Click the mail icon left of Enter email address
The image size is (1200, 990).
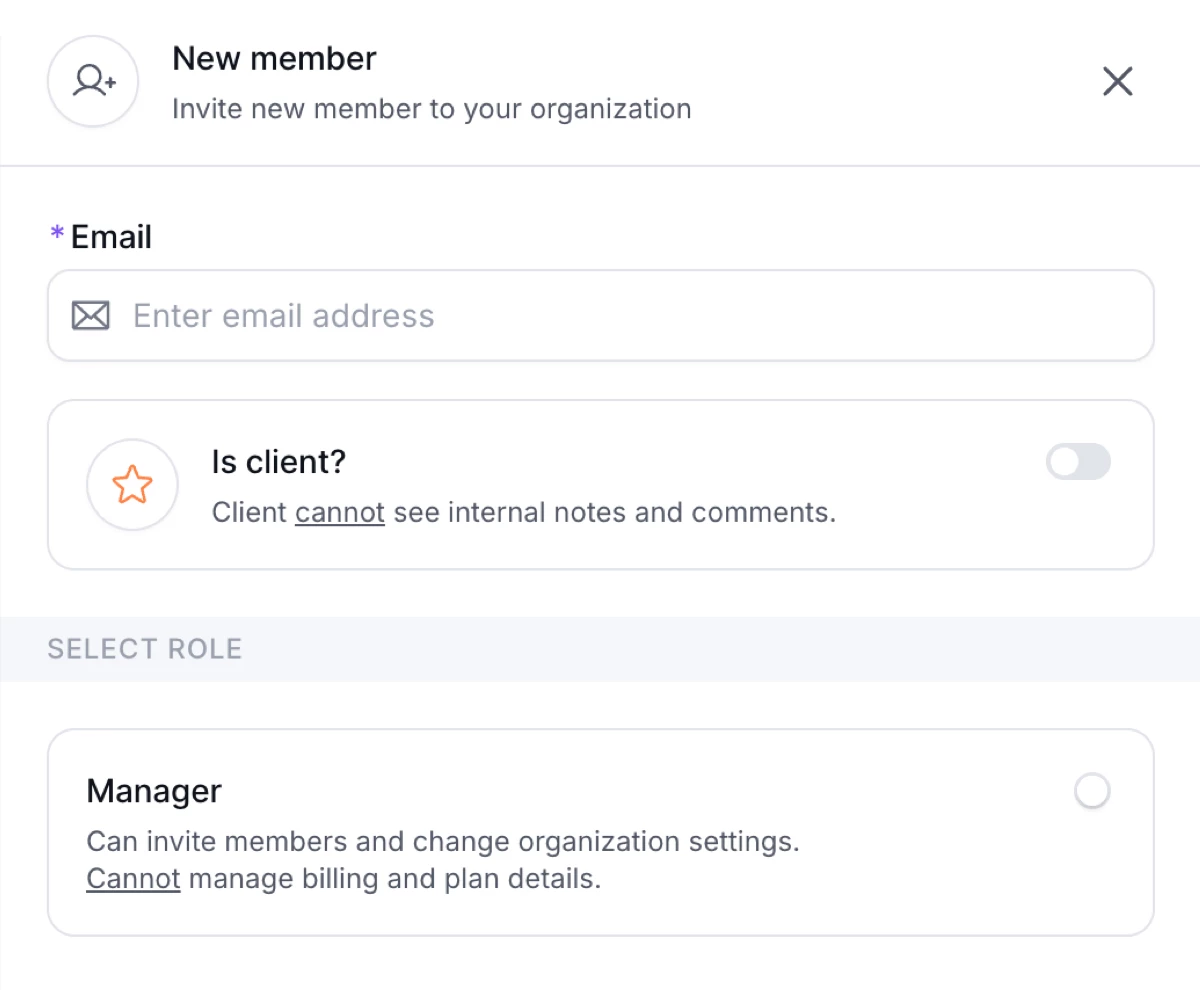[90, 315]
